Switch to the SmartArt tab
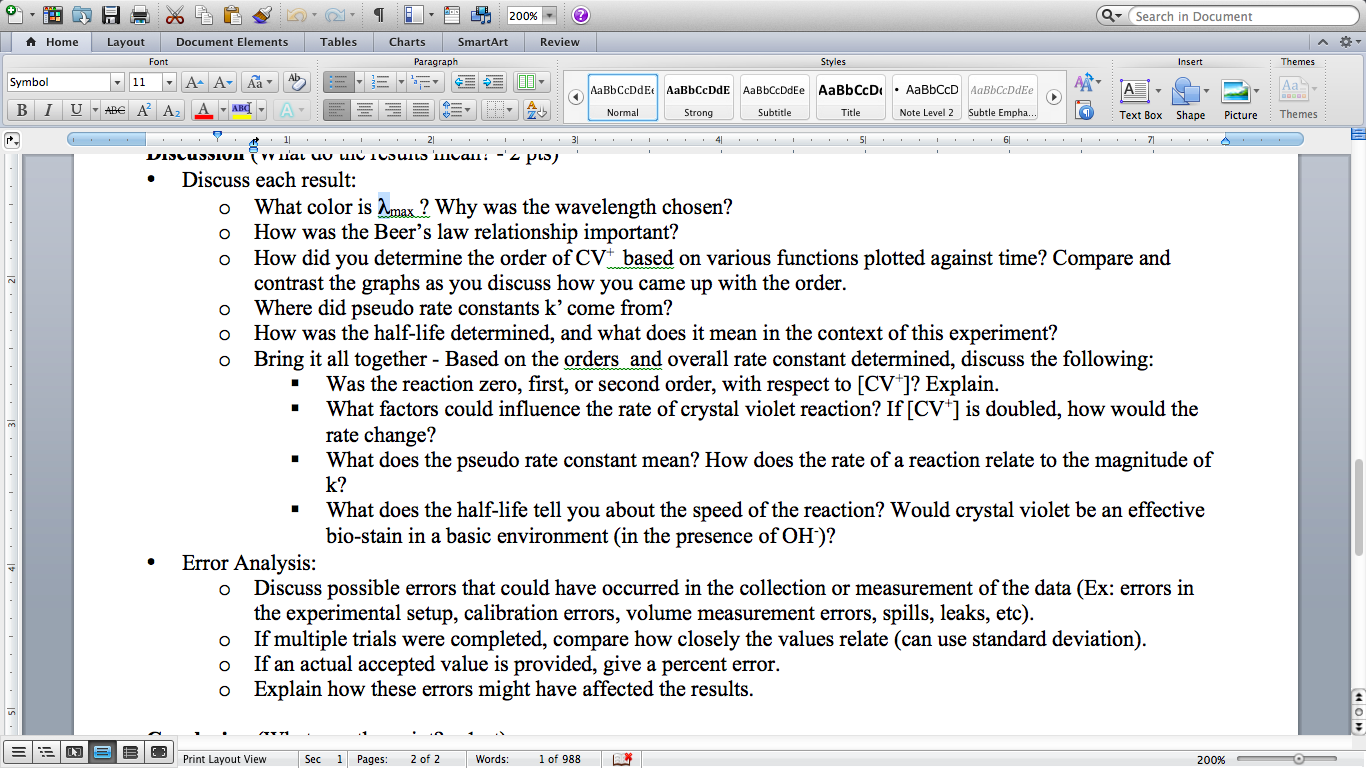The width and height of the screenshot is (1366, 768). click(481, 42)
